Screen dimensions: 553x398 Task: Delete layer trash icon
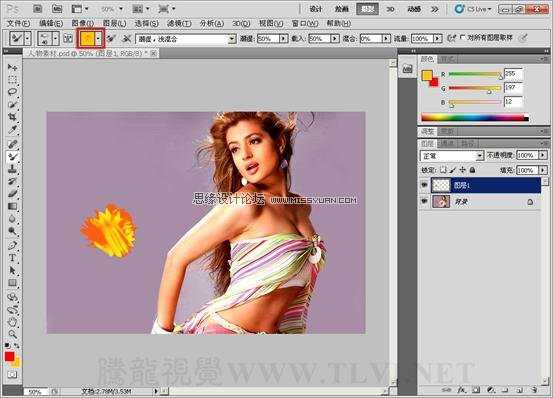pos(534,390)
